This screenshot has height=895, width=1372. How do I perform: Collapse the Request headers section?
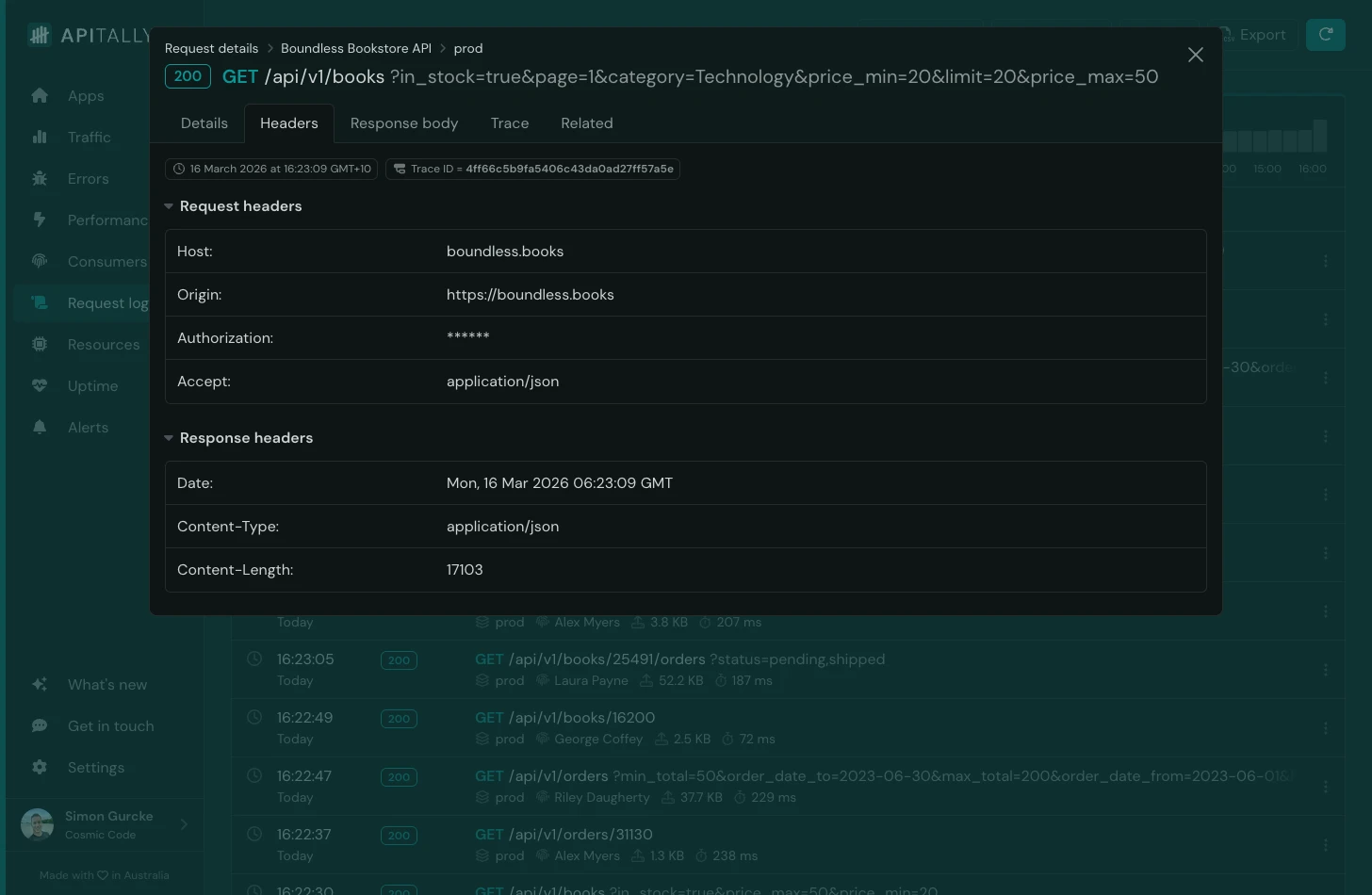[169, 205]
